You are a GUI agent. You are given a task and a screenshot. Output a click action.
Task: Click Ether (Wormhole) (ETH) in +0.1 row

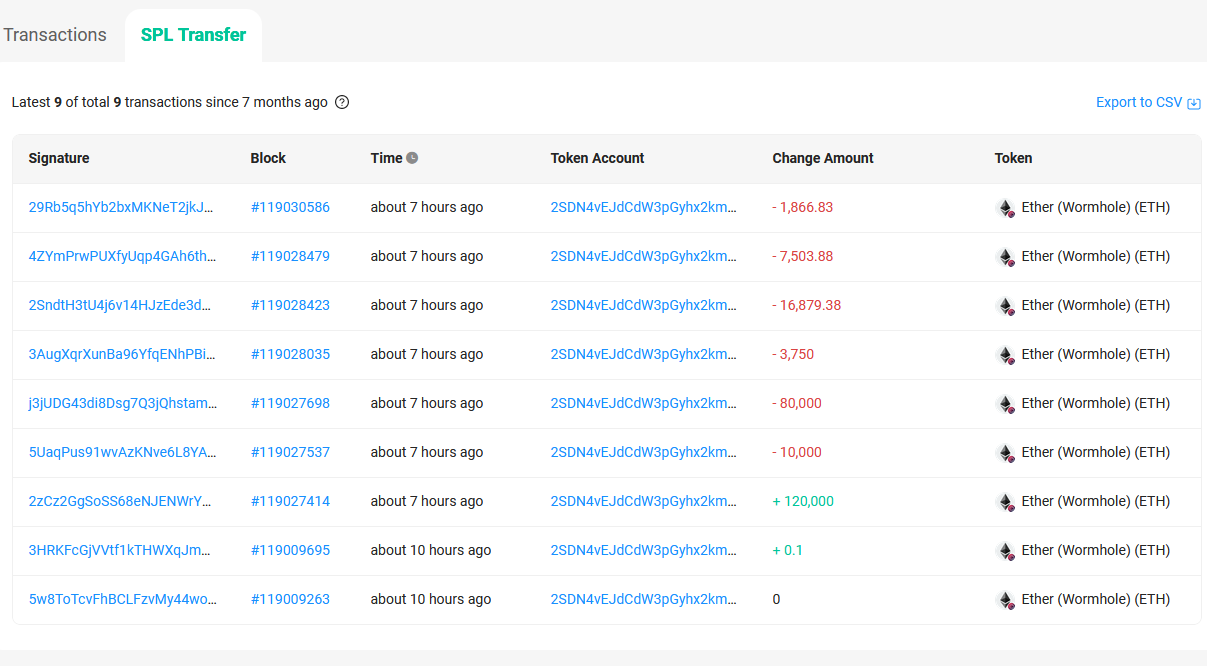tap(1096, 550)
